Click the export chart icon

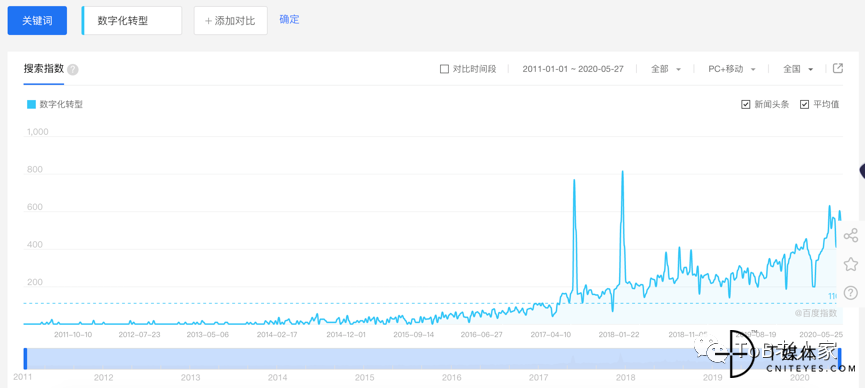tap(837, 68)
